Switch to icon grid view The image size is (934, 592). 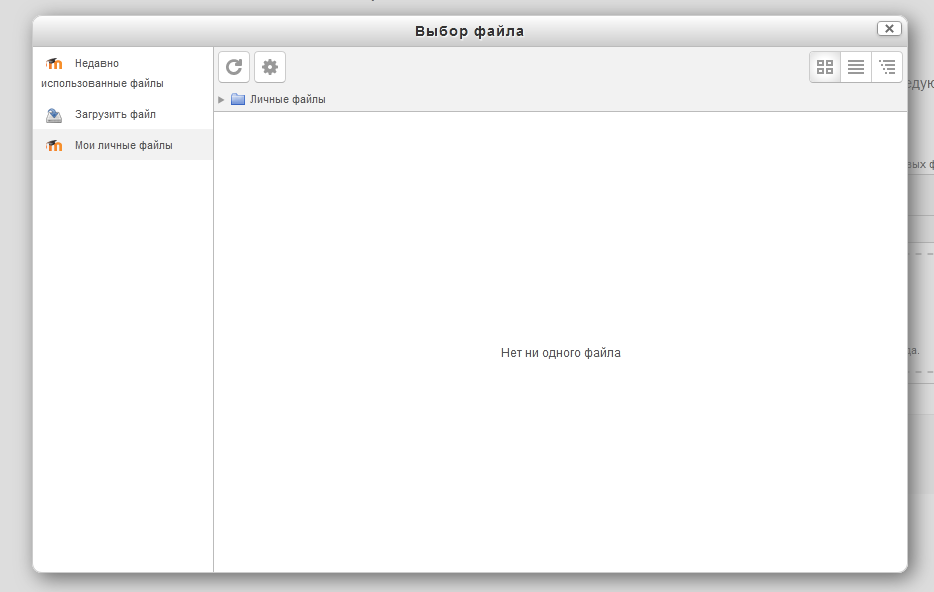pos(825,67)
